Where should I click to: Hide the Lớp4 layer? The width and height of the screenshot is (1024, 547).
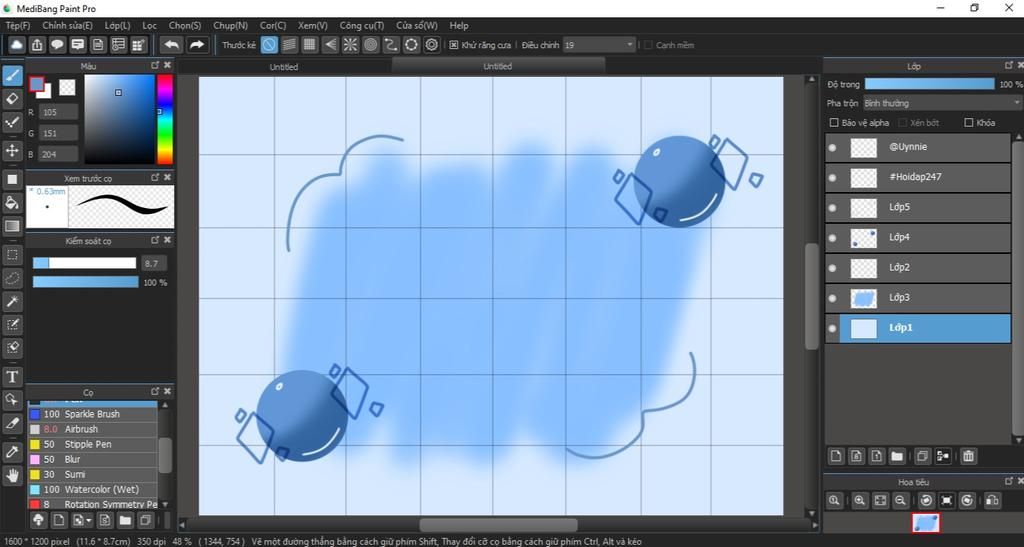coord(832,238)
